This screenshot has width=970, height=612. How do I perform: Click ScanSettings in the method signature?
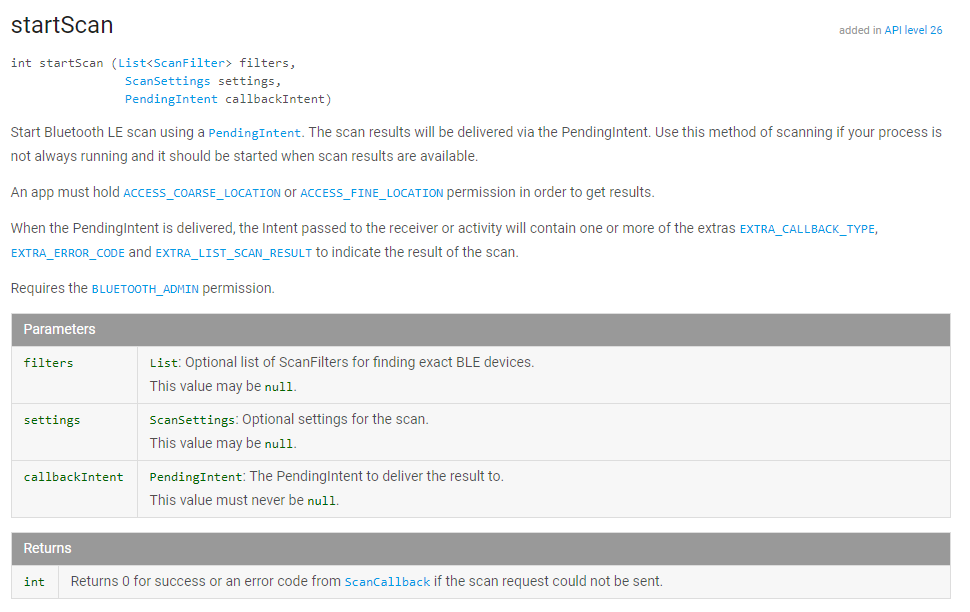[167, 81]
